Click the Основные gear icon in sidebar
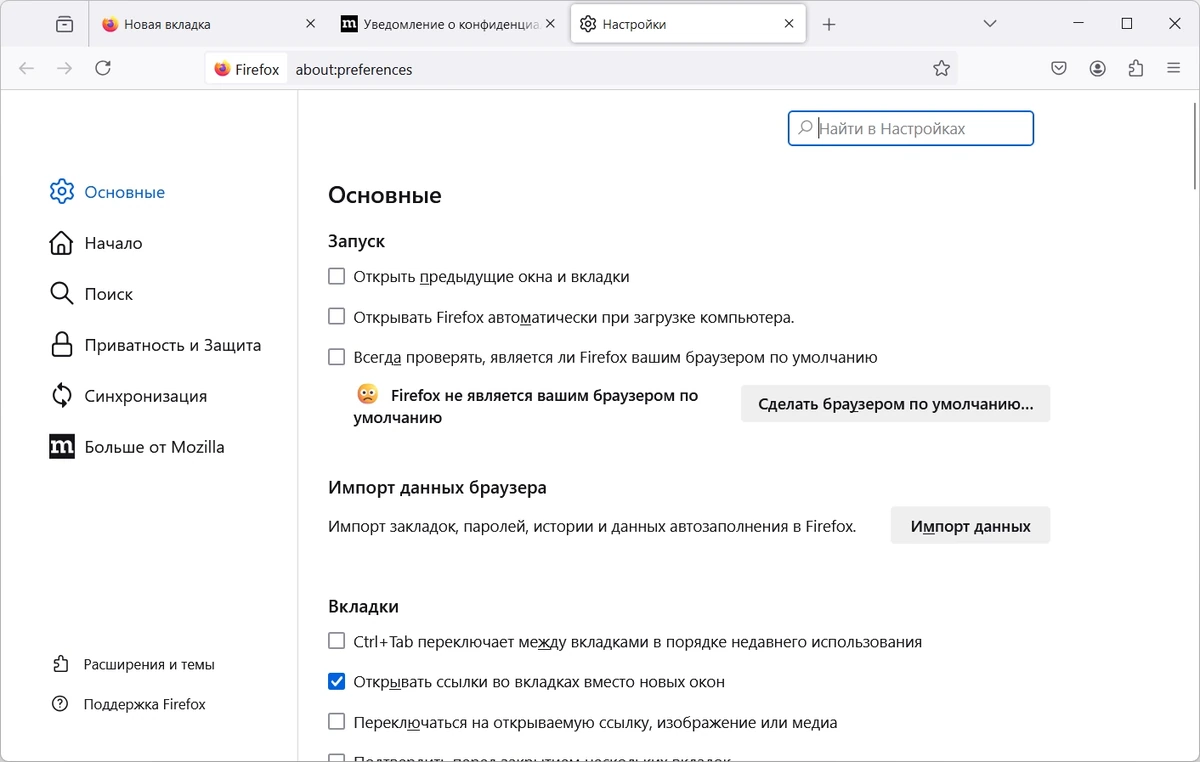 click(x=62, y=192)
